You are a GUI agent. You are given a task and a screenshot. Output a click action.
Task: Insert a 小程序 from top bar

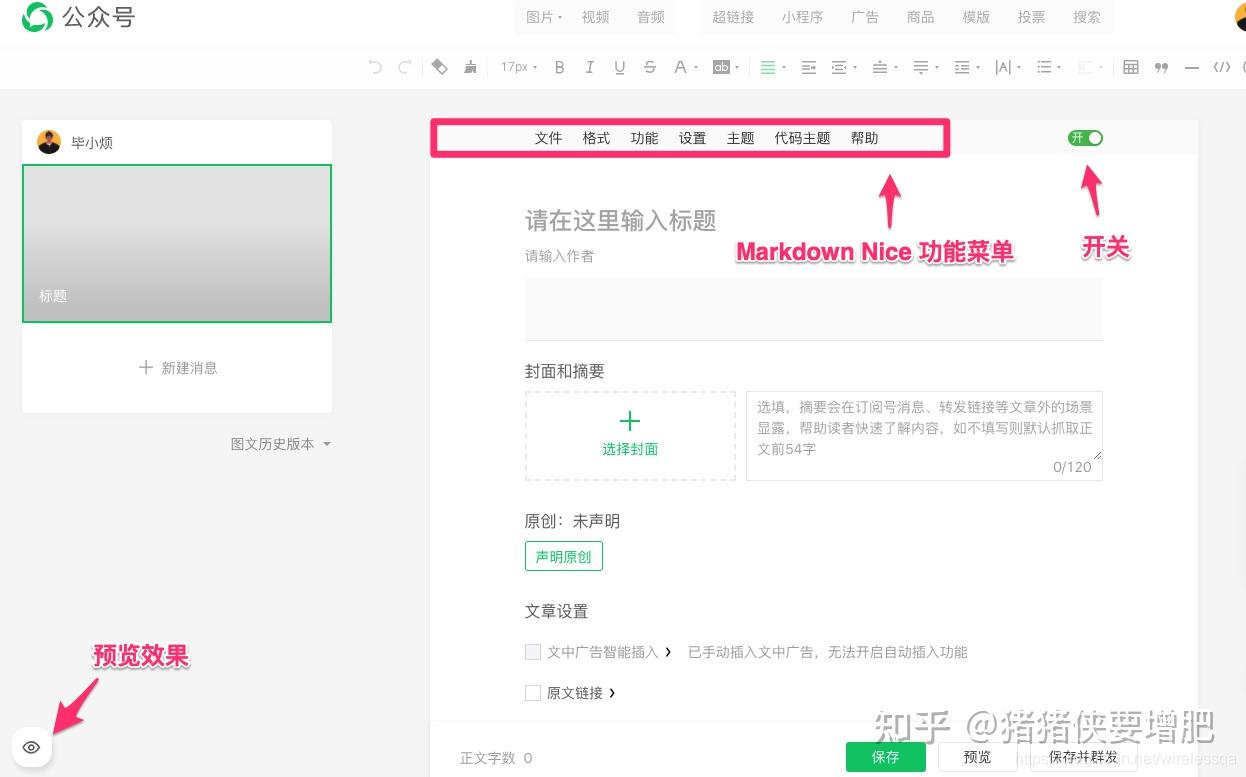(802, 17)
